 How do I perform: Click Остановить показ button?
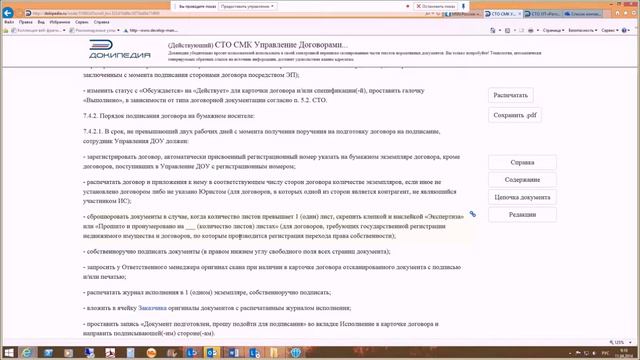436,6
